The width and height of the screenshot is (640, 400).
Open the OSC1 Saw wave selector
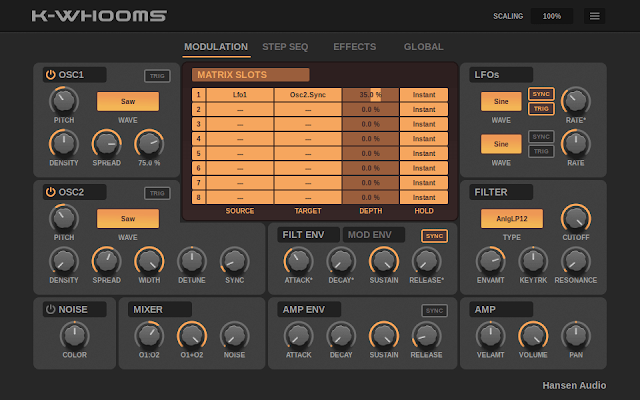point(128,101)
